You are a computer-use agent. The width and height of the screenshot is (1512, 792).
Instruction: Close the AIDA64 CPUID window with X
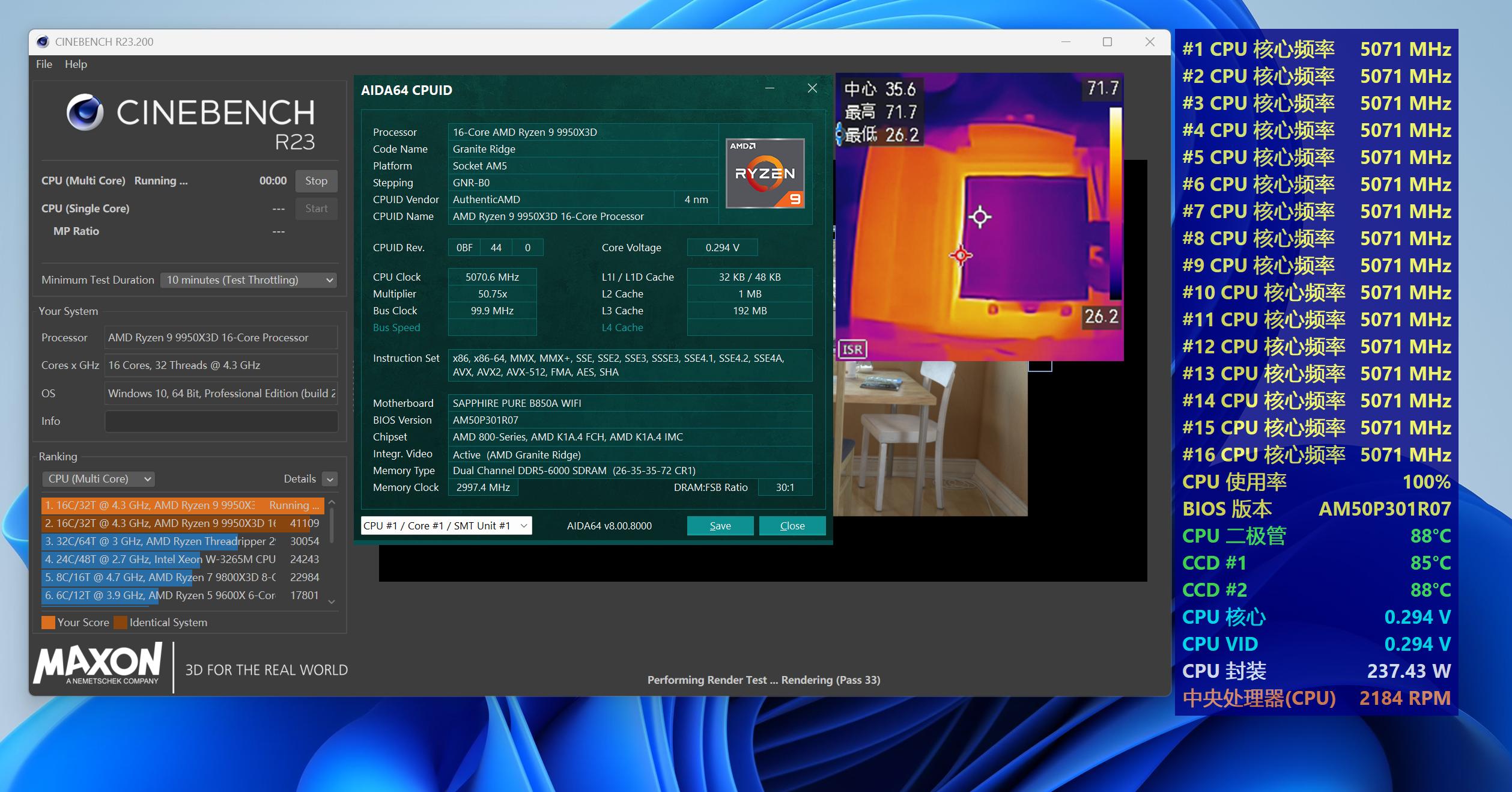click(812, 88)
